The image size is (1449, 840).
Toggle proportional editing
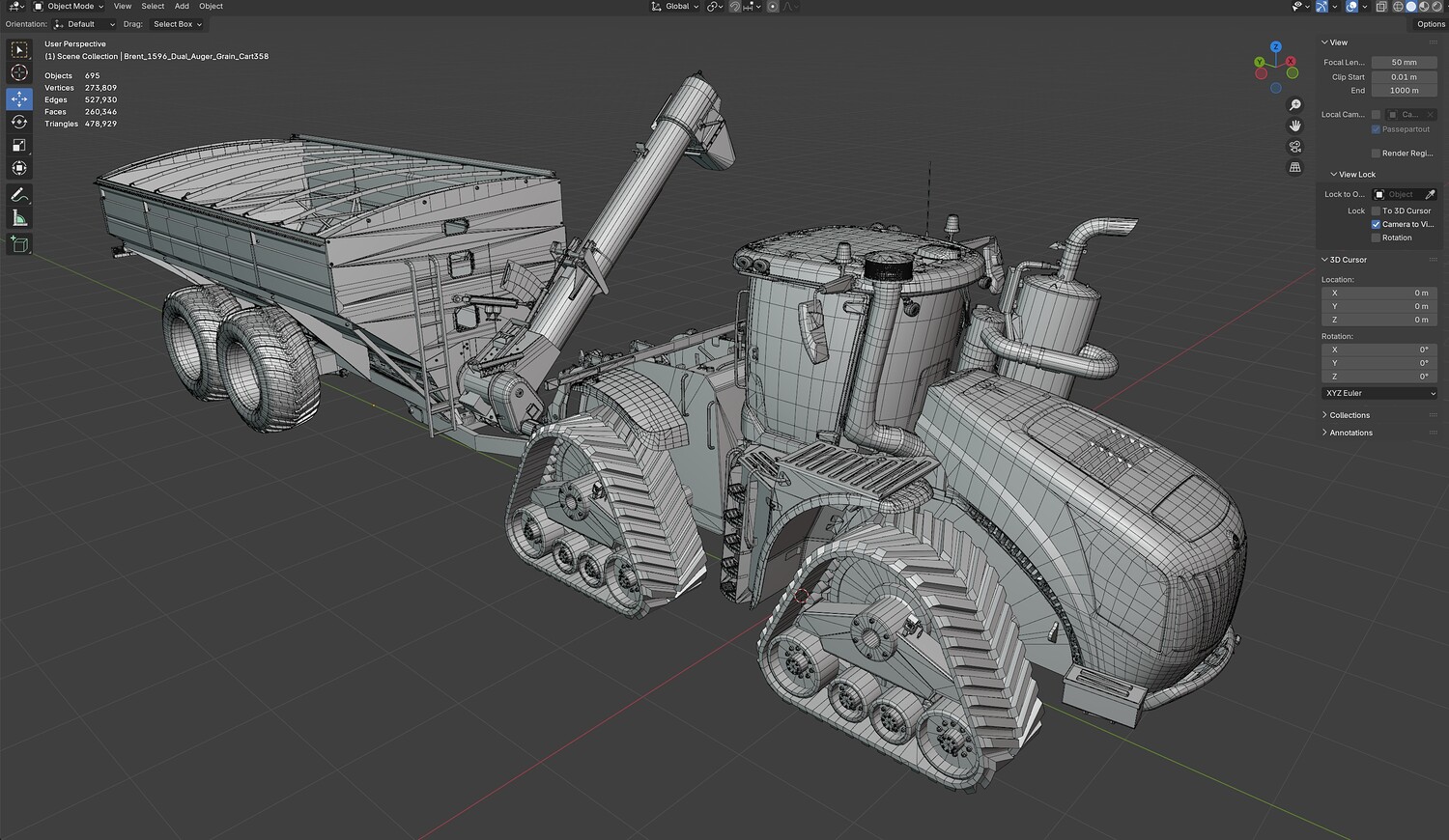772,7
